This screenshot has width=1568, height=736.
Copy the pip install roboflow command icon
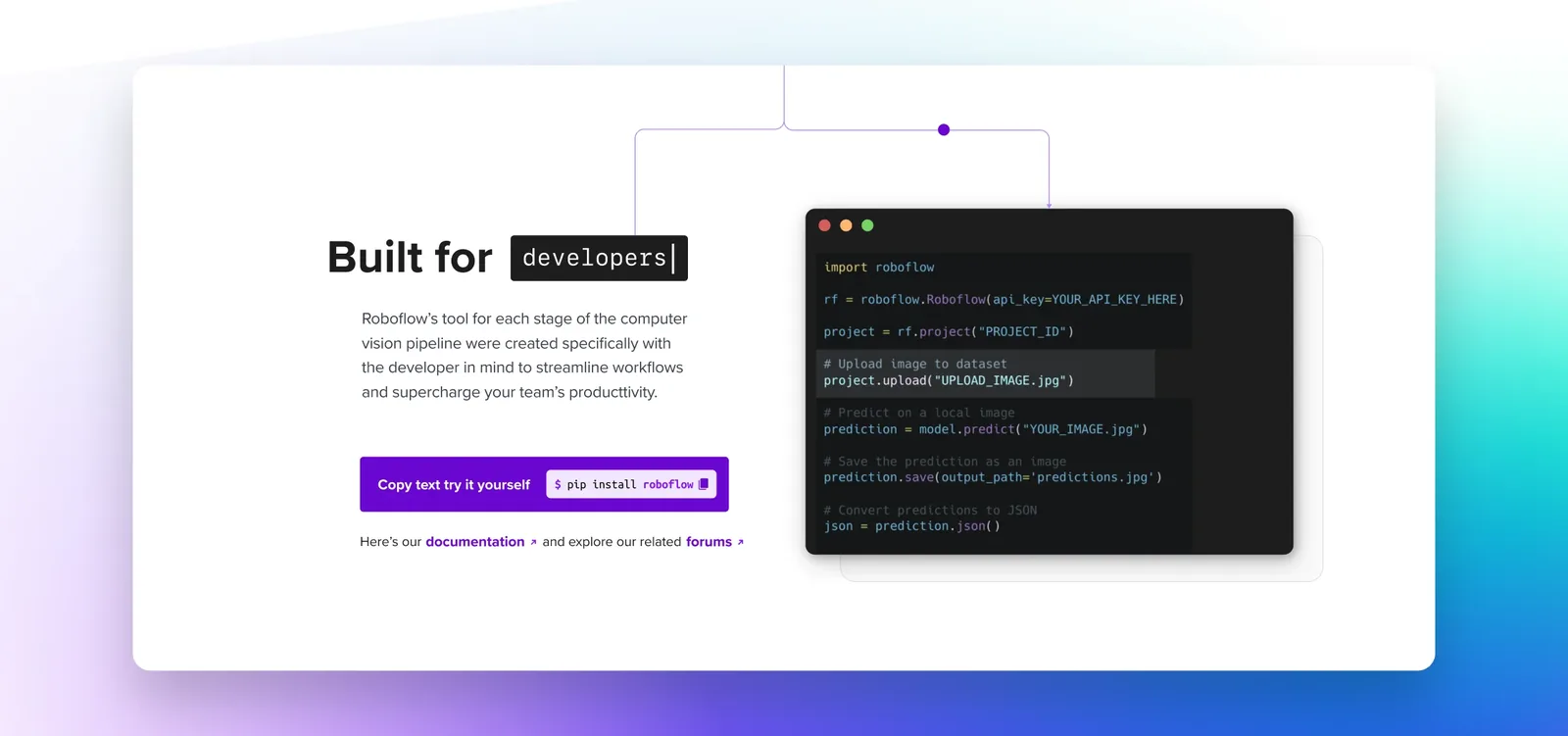click(703, 484)
